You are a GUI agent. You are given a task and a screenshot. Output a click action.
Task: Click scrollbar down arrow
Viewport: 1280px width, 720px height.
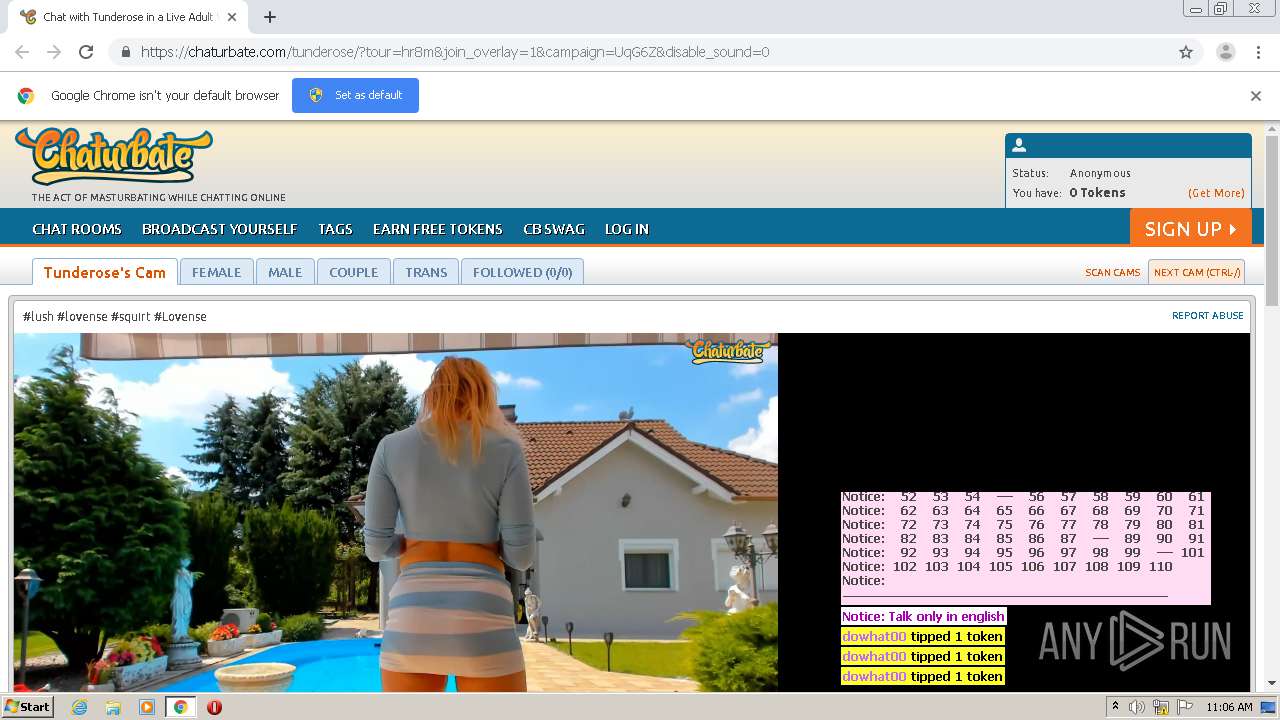click(x=1272, y=683)
